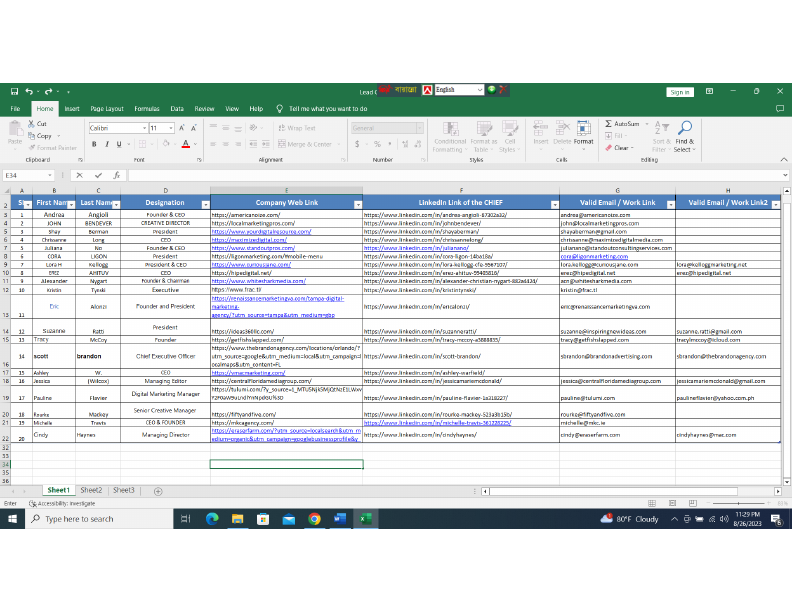Open Windows Start menu

13,519
